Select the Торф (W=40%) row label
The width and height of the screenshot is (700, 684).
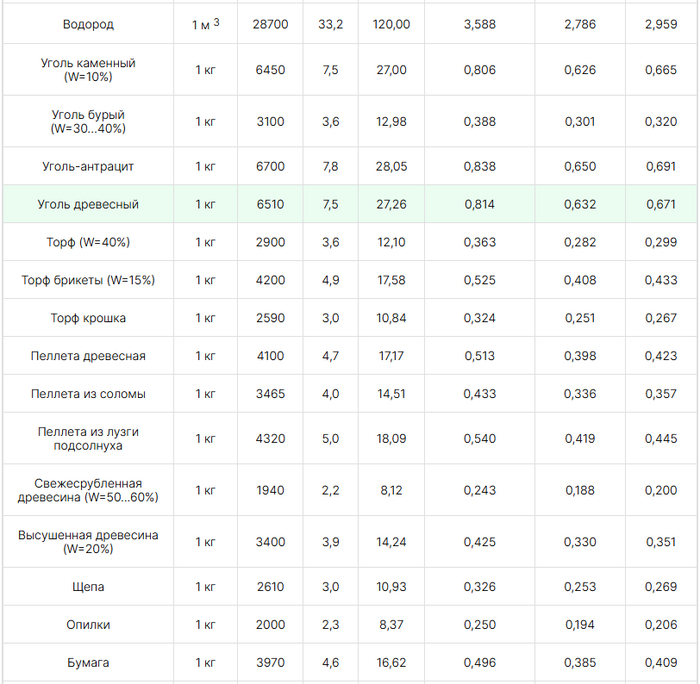(x=88, y=242)
